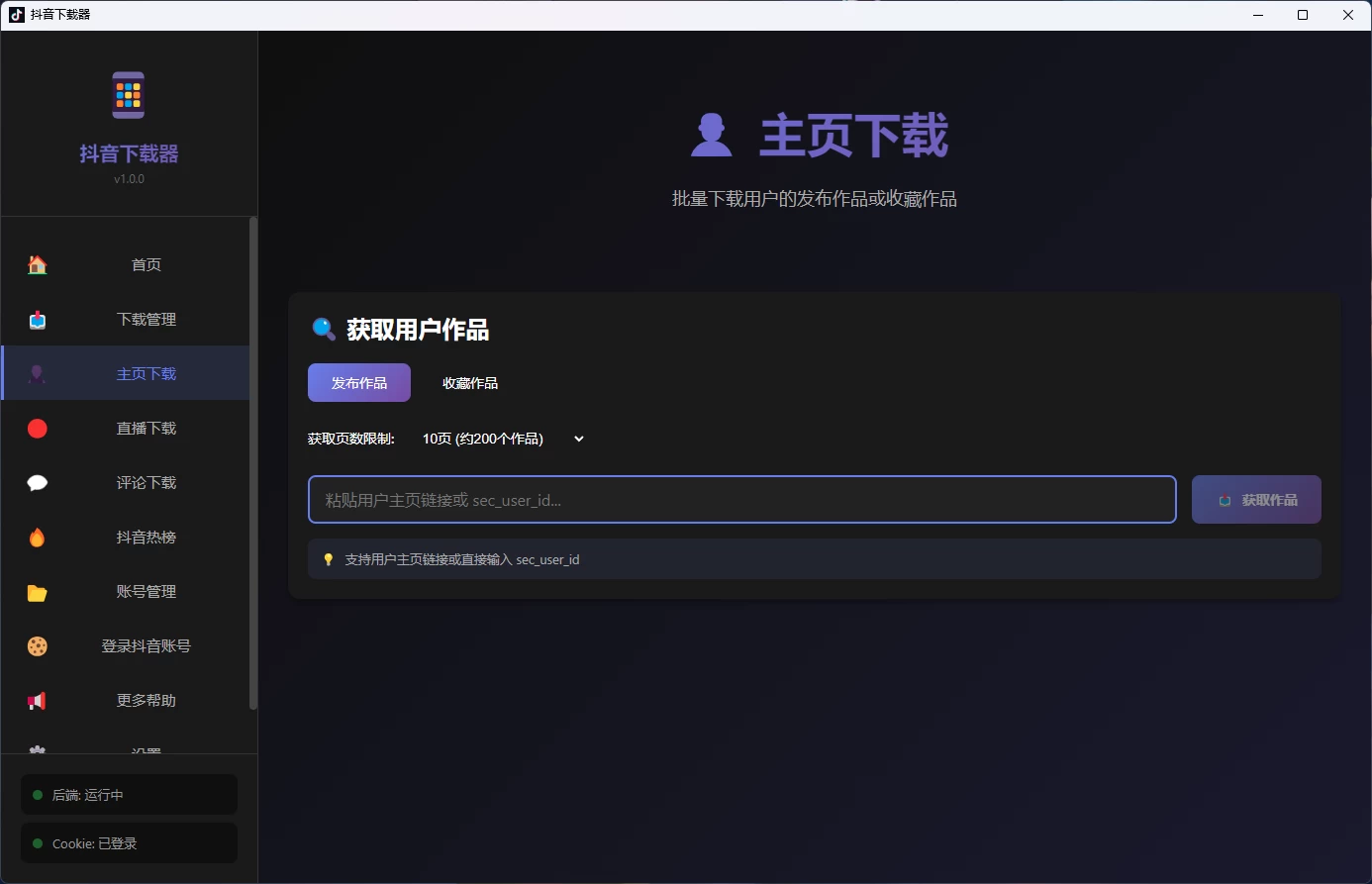Image resolution: width=1372 pixels, height=884 pixels.
Task: Click the TikTok icon in the title bar
Action: (x=16, y=15)
